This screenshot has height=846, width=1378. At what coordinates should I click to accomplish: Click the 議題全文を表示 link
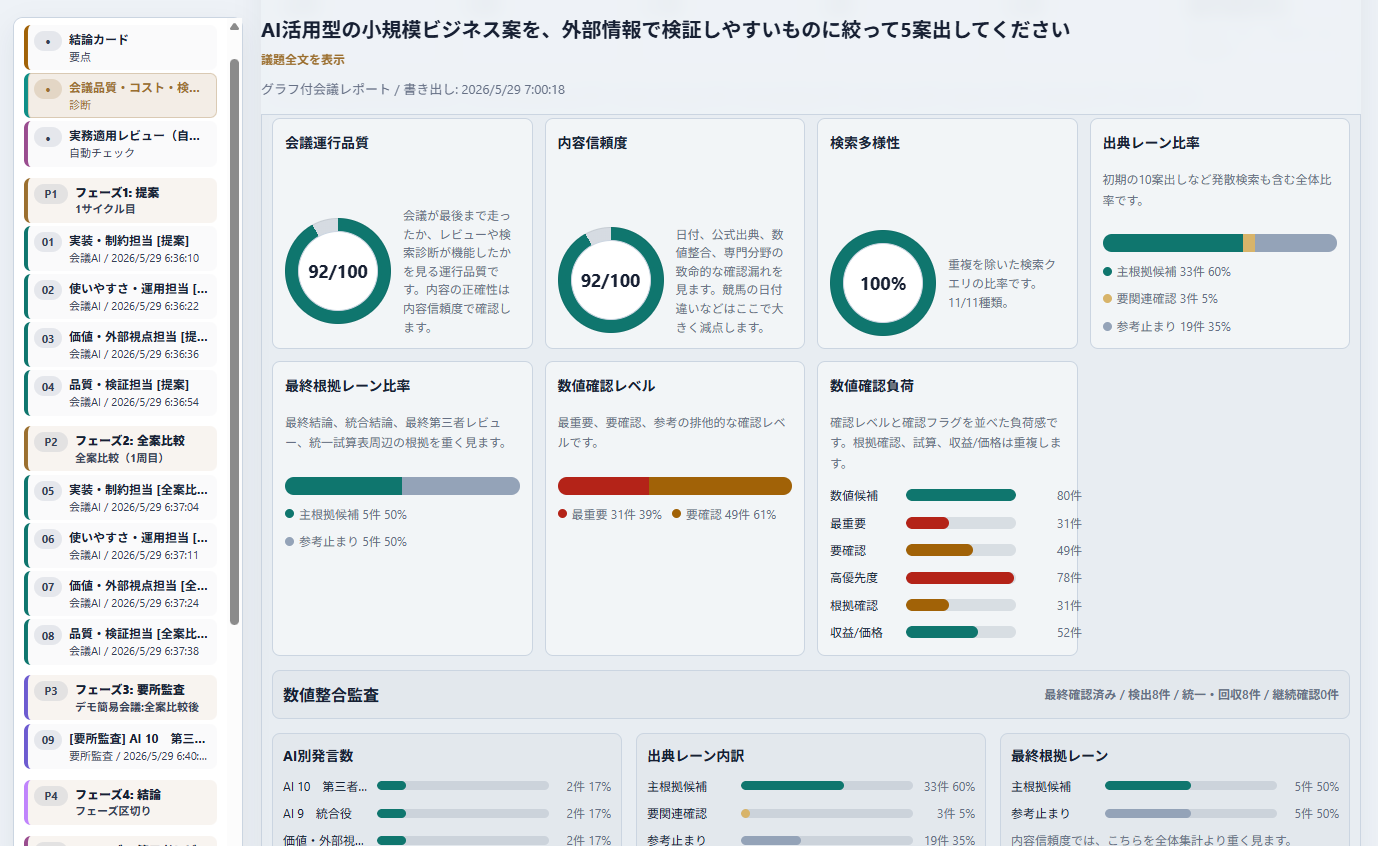[x=303, y=60]
